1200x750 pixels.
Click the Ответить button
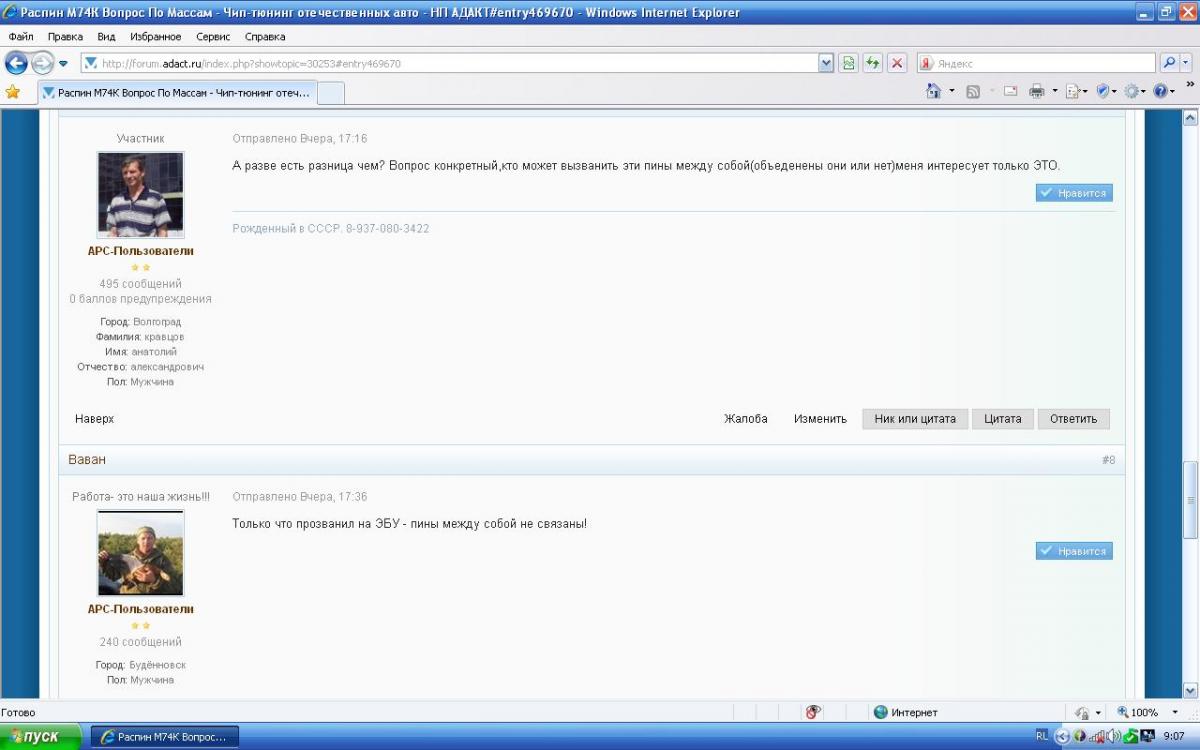click(x=1074, y=419)
